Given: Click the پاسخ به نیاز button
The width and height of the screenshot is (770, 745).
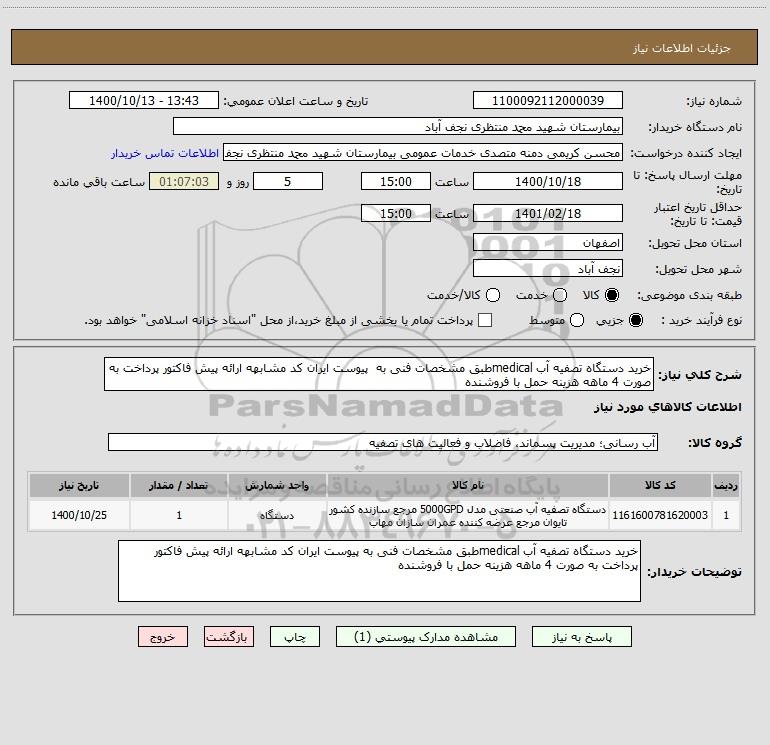Looking at the screenshot, I should (x=581, y=637).
